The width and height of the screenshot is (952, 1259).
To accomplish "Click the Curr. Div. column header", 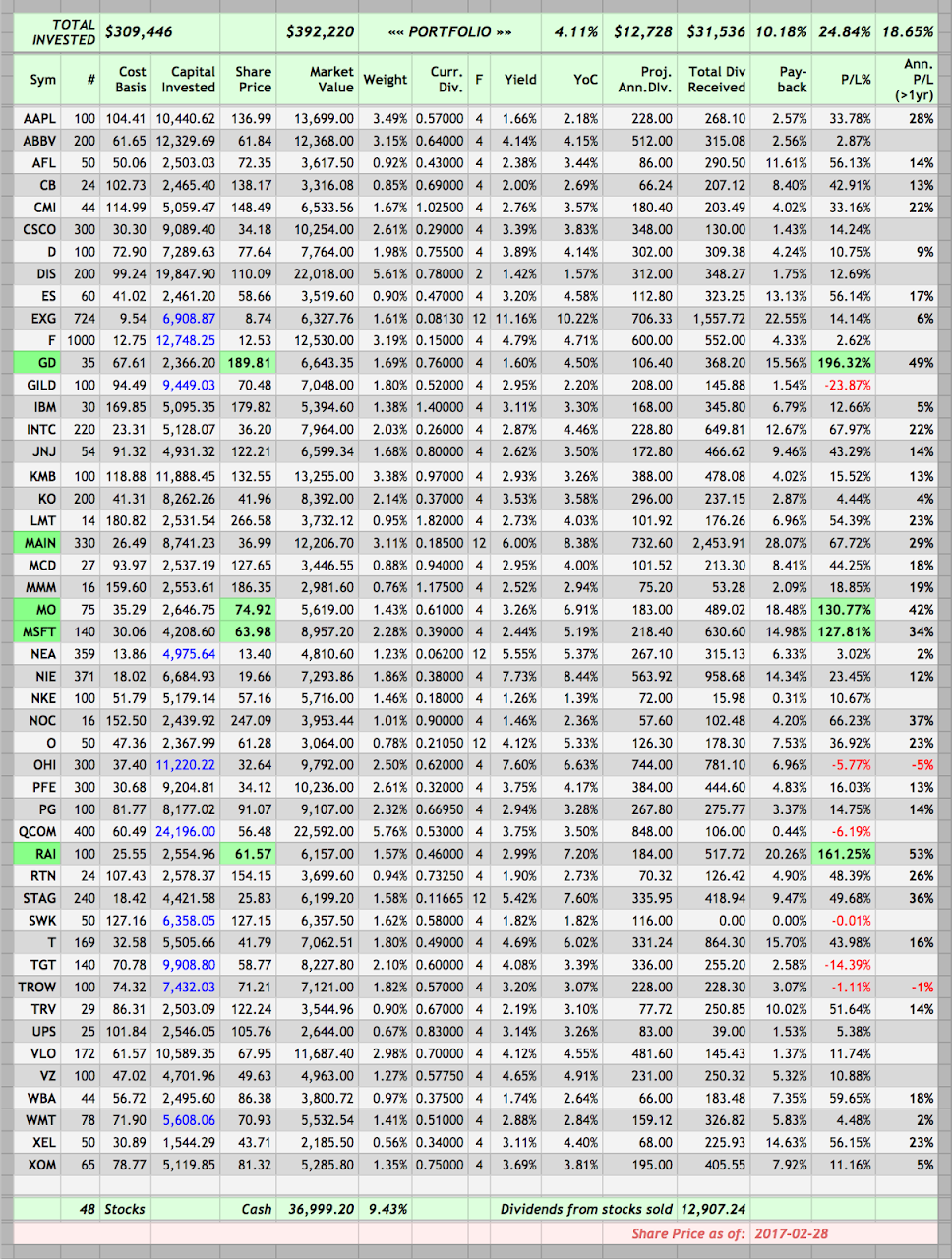I will (x=447, y=79).
